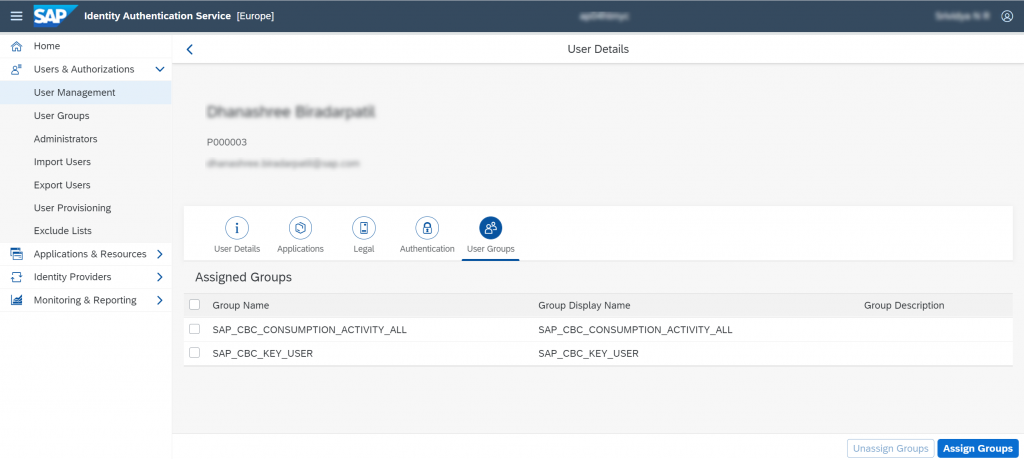Click the user ID P000003
Image resolution: width=1024 pixels, height=459 pixels.
227,142
